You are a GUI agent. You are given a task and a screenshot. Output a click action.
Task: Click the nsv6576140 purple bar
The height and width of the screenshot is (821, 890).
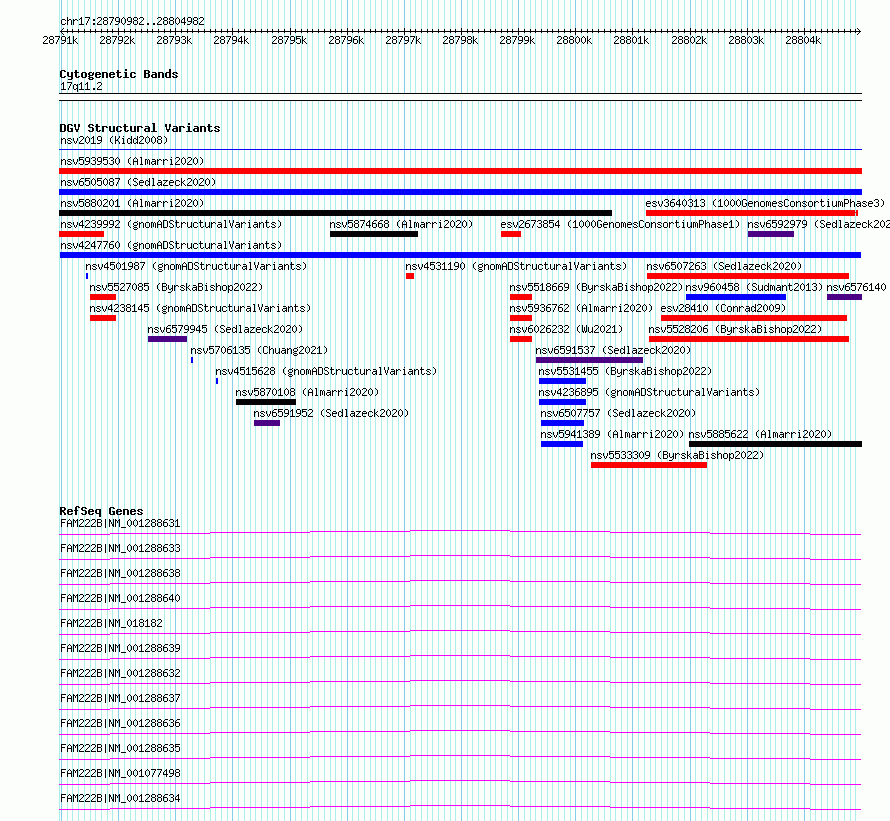[x=845, y=297]
